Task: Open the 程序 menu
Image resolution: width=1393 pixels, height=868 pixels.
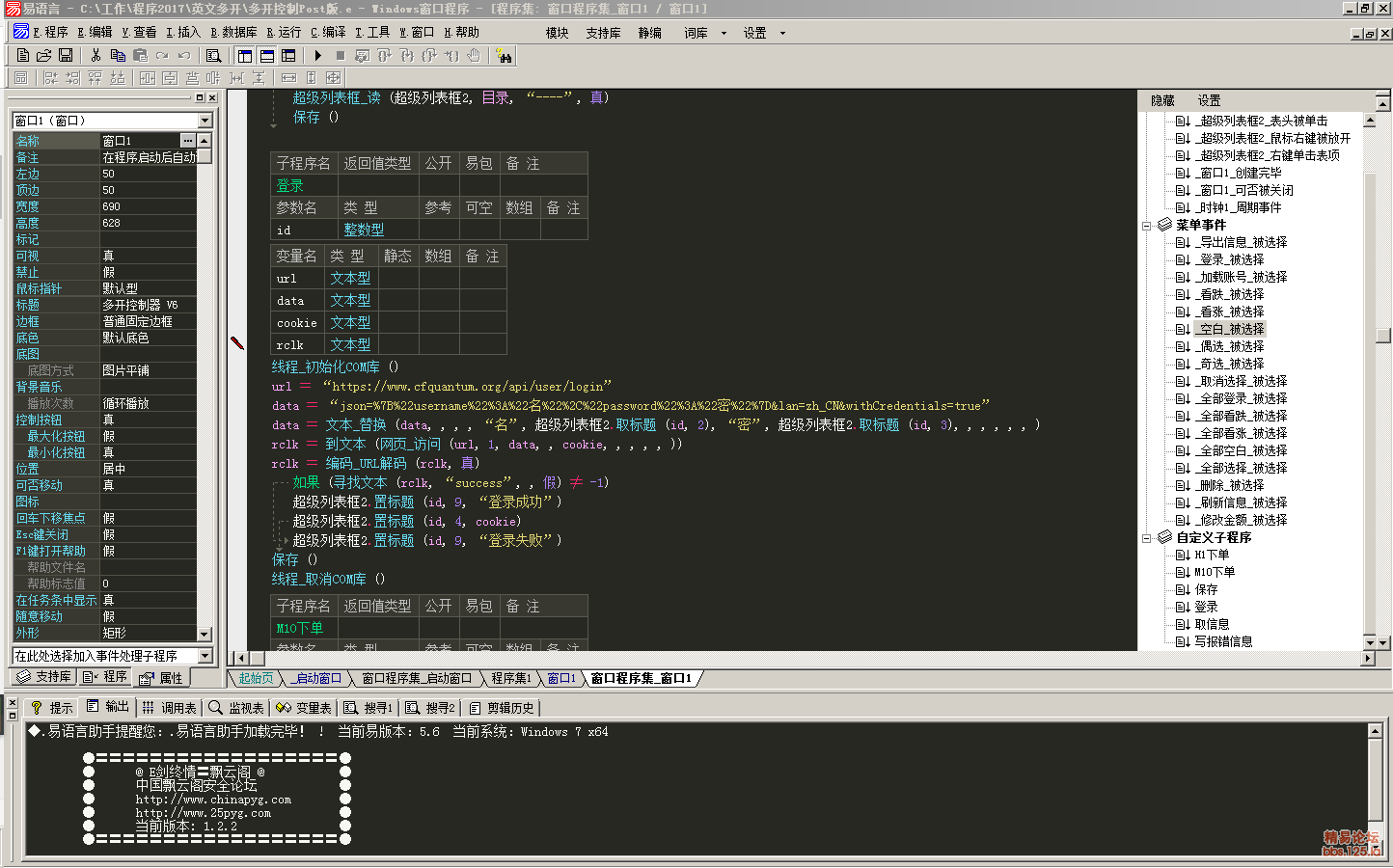Action: click(50, 33)
